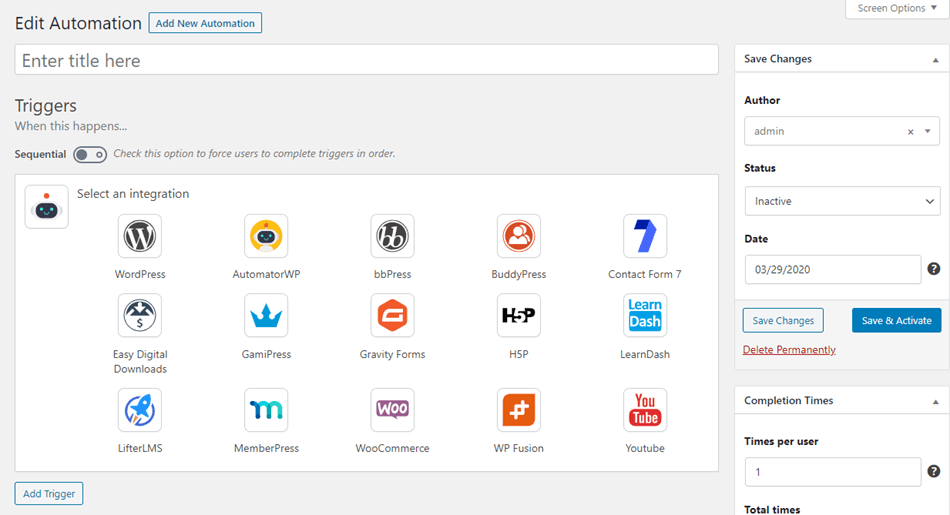Choose the AutomatorWP integration icon
Viewport: 950px width, 515px height.
[x=266, y=236]
